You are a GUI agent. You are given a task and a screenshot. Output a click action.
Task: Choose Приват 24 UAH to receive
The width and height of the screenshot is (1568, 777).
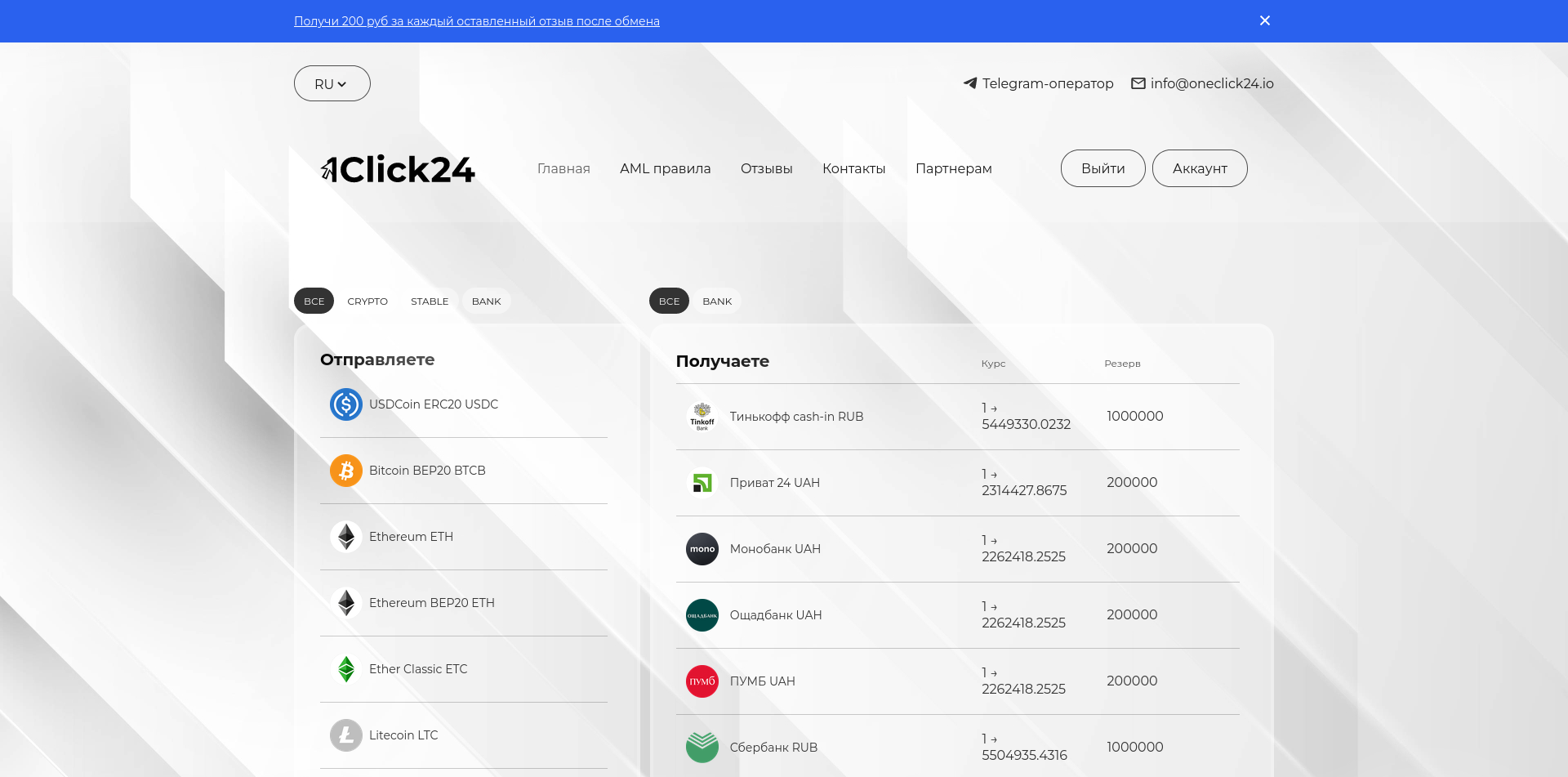click(958, 483)
